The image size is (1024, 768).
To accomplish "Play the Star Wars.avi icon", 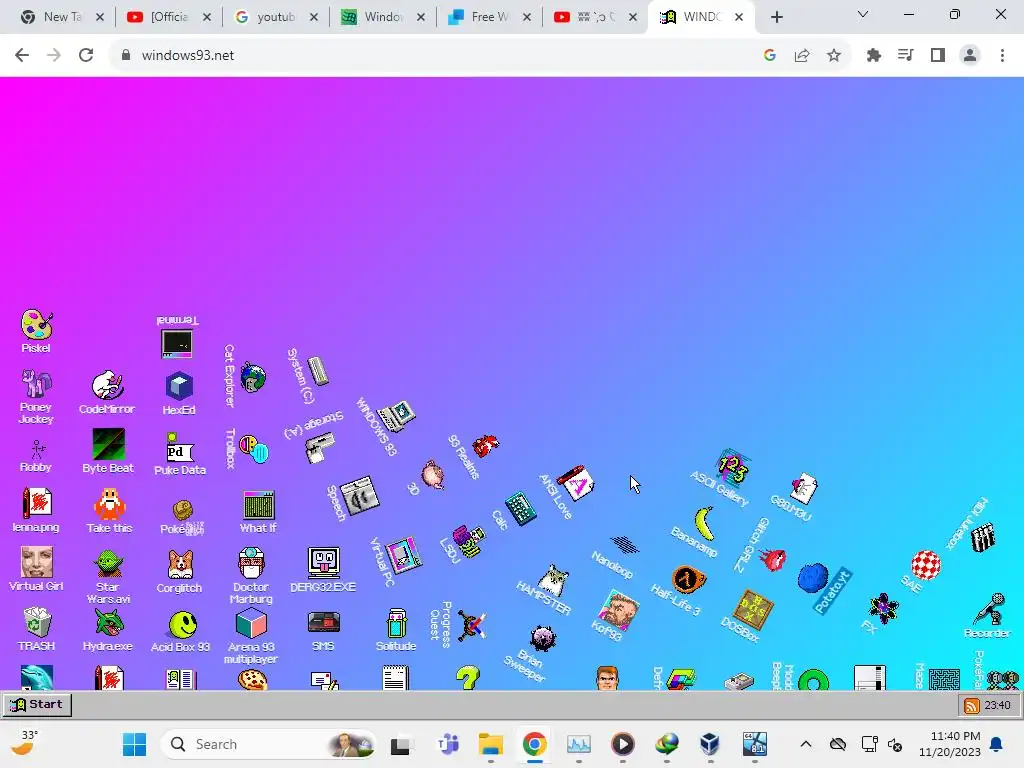I will (x=108, y=564).
